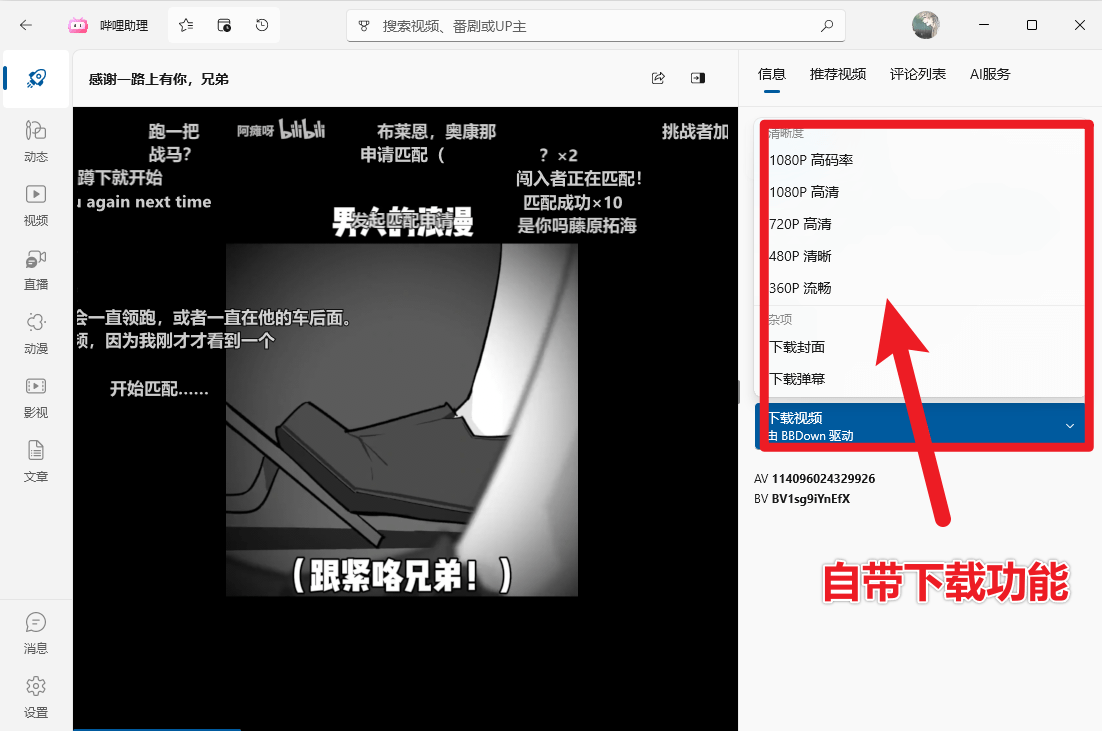Open the 评论列表 comments tab

click(917, 74)
